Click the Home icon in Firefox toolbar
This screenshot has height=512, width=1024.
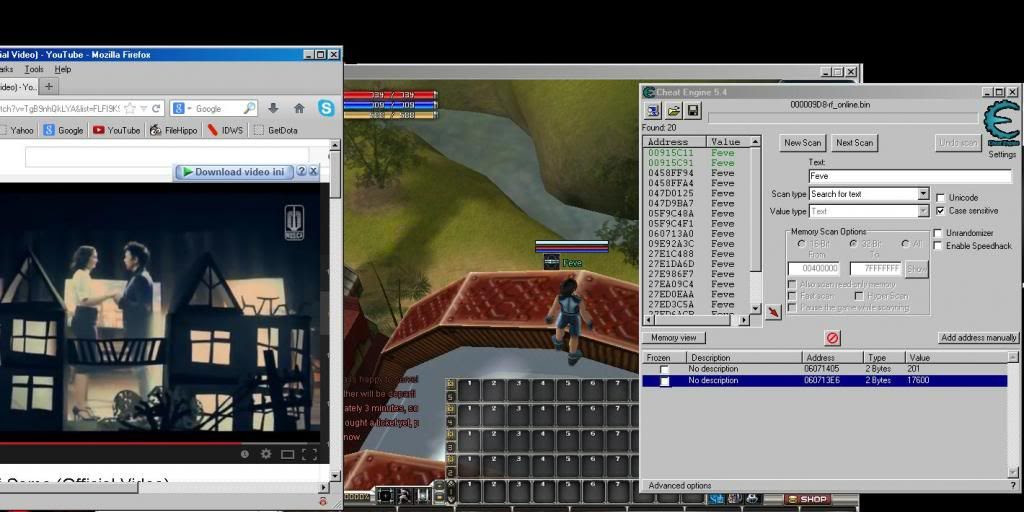299,108
